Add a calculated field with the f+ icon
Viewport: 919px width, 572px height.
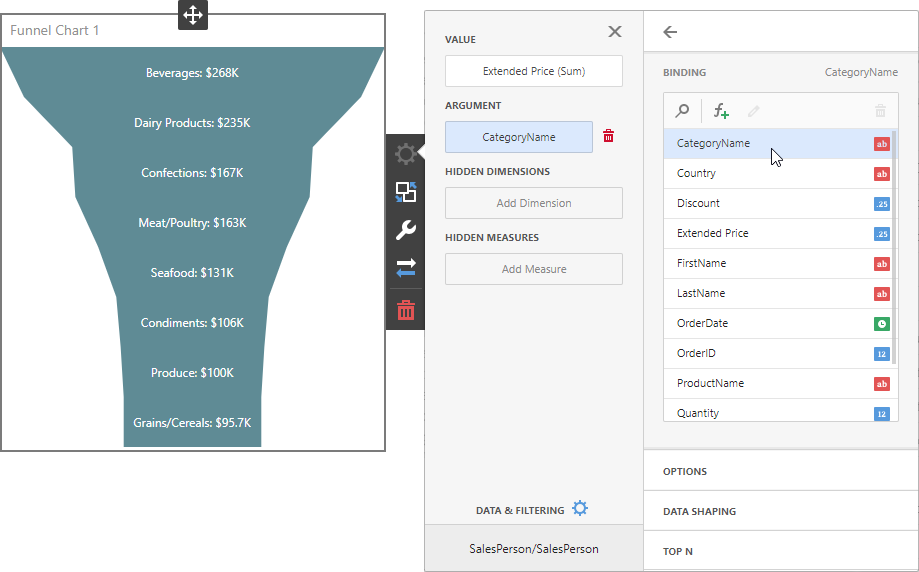721,110
